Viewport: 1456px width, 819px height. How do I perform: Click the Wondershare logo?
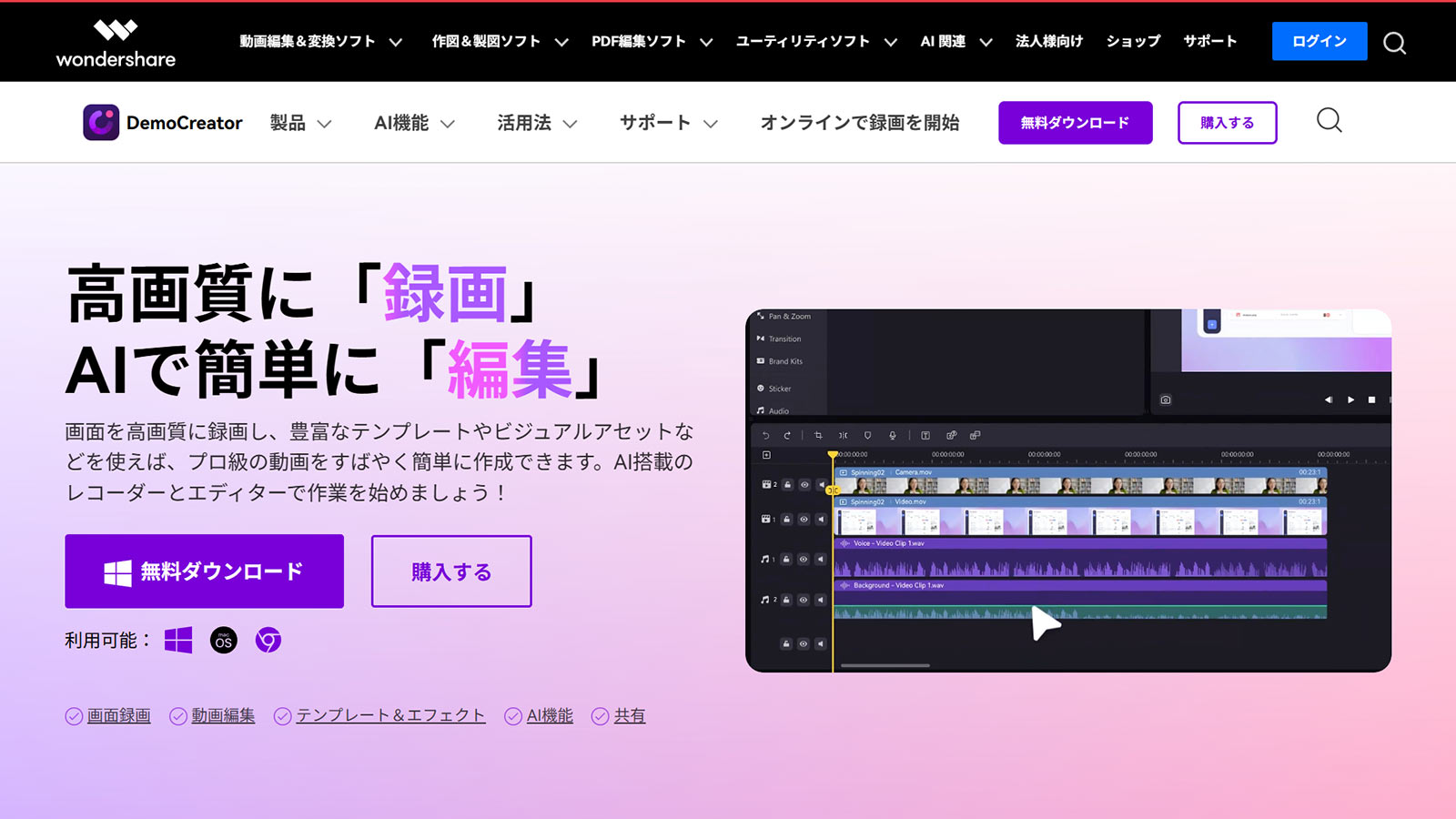[116, 43]
